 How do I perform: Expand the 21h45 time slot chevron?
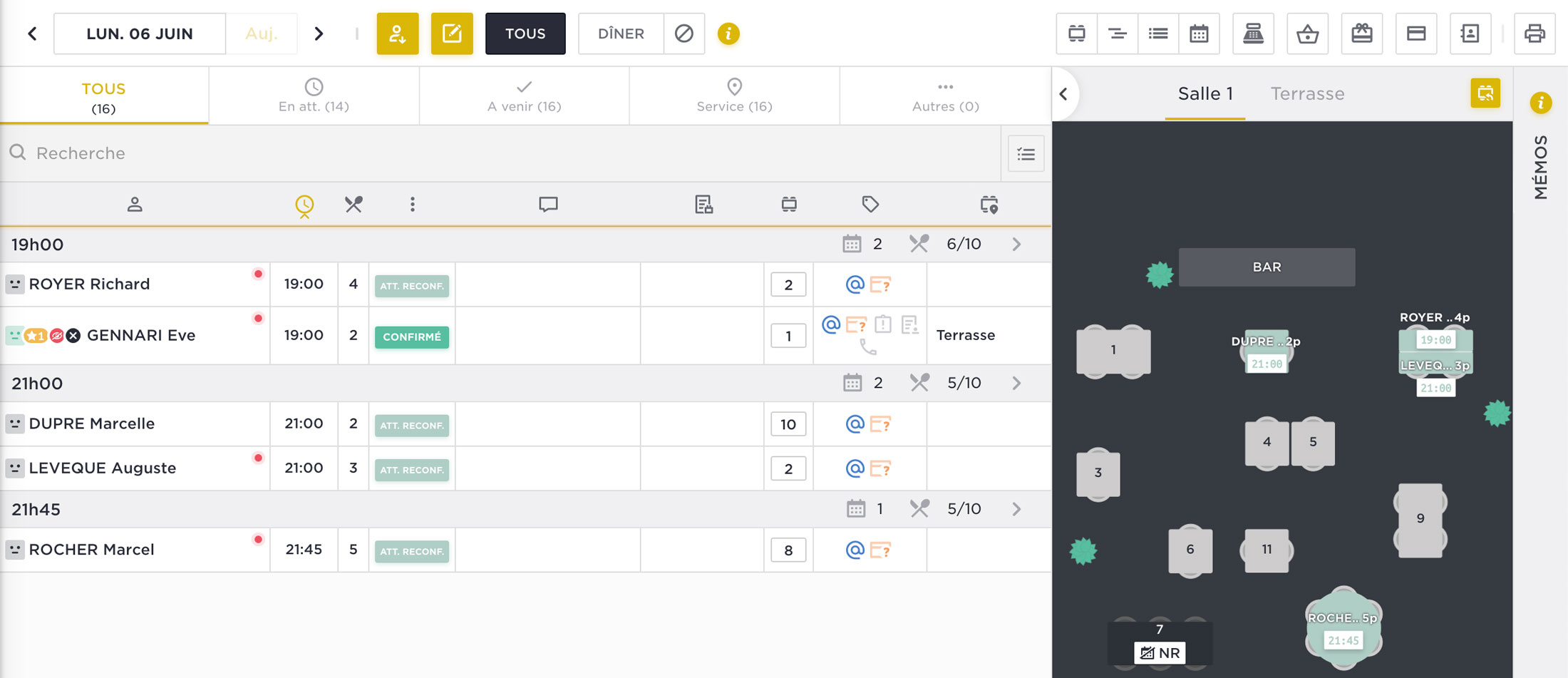coord(1017,509)
